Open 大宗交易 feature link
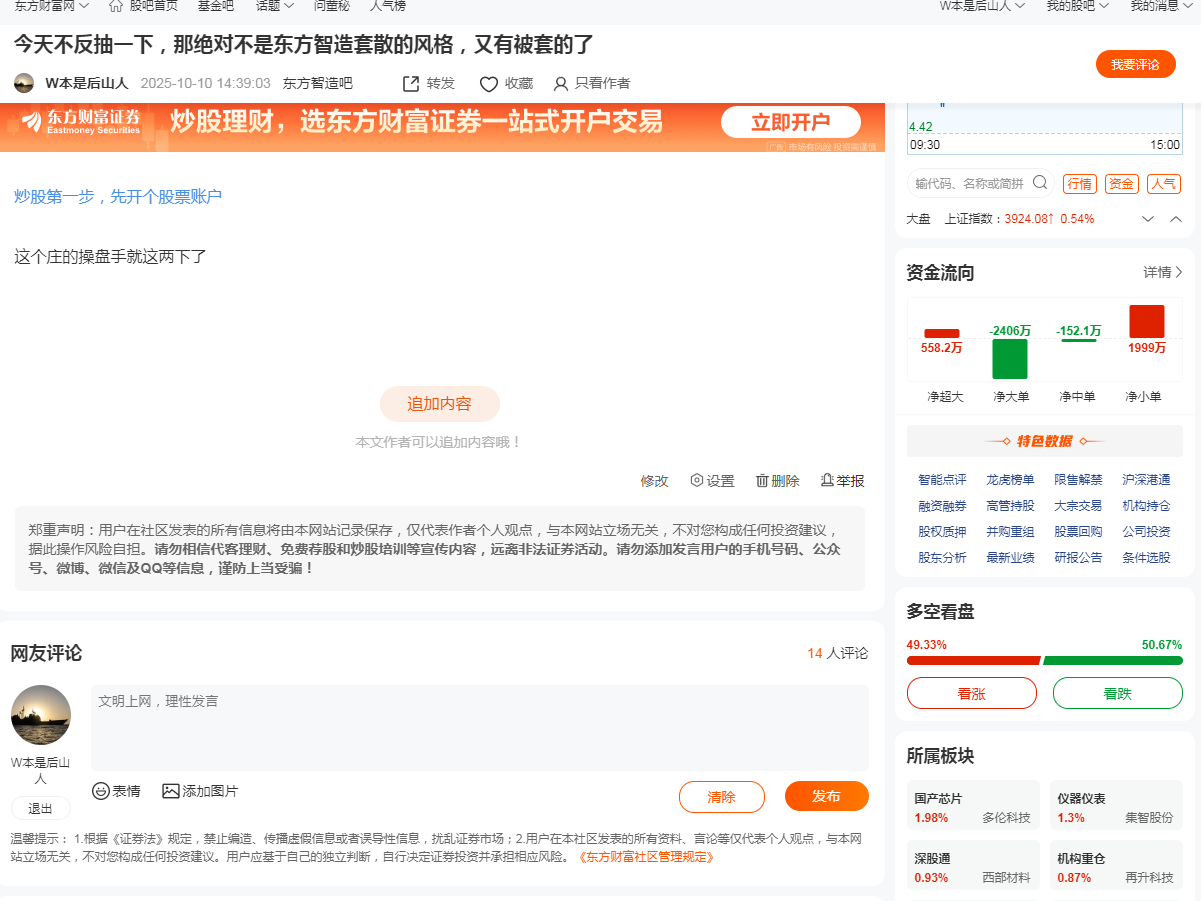The image size is (1201, 901). (x=1078, y=506)
